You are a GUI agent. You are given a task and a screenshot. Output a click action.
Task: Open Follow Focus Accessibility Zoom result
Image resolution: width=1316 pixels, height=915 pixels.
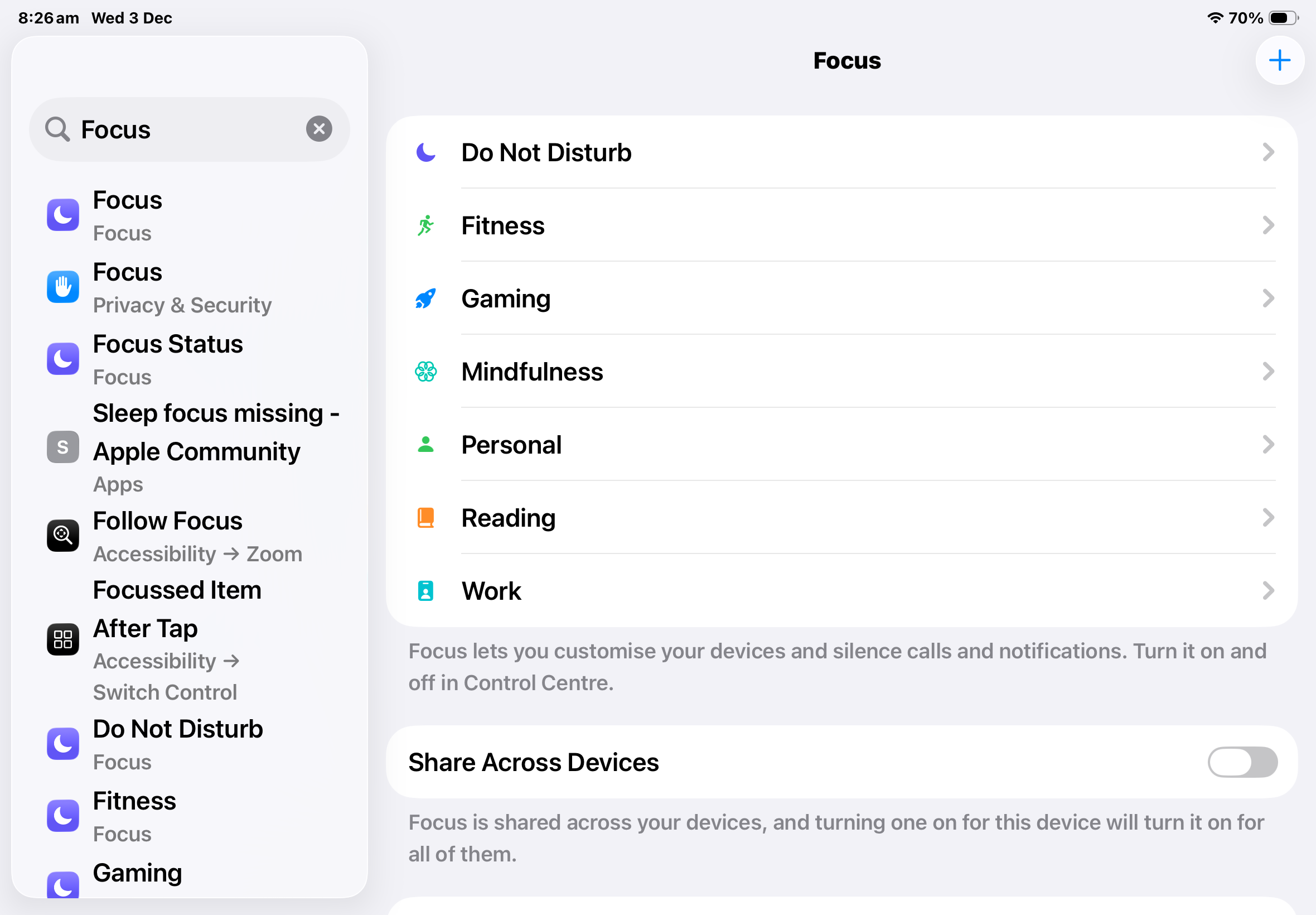[196, 536]
